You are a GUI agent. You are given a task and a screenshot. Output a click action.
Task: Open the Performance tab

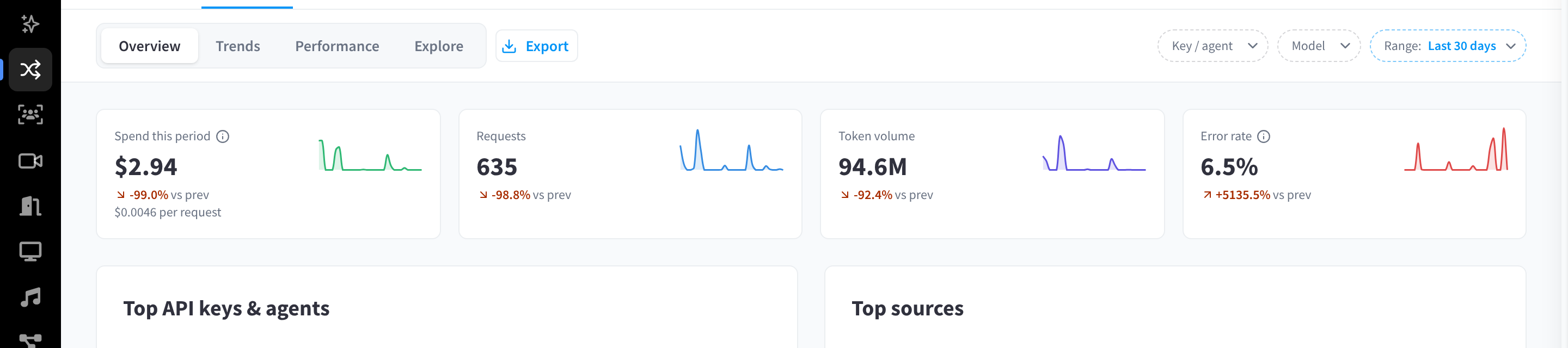point(337,46)
